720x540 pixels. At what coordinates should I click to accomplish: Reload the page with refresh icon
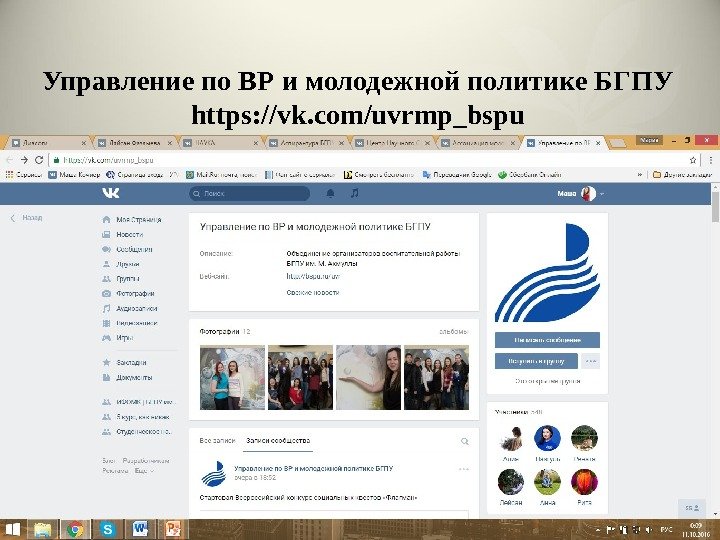(x=39, y=160)
